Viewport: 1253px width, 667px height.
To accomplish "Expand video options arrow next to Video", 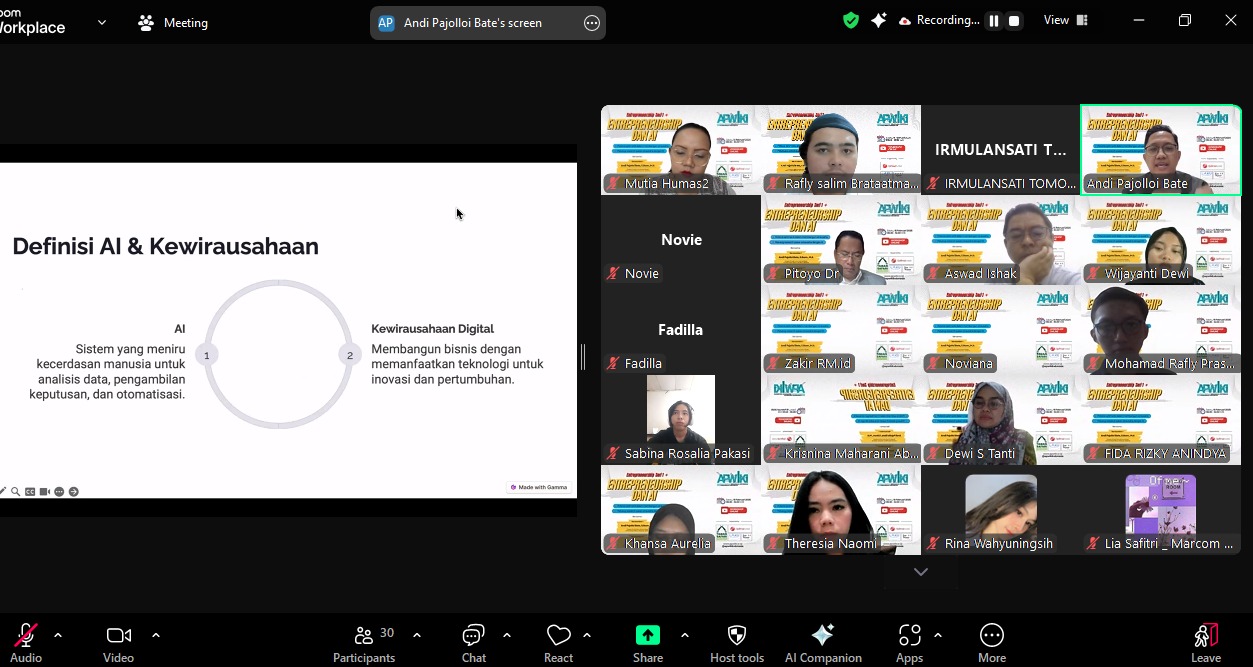I will (156, 635).
